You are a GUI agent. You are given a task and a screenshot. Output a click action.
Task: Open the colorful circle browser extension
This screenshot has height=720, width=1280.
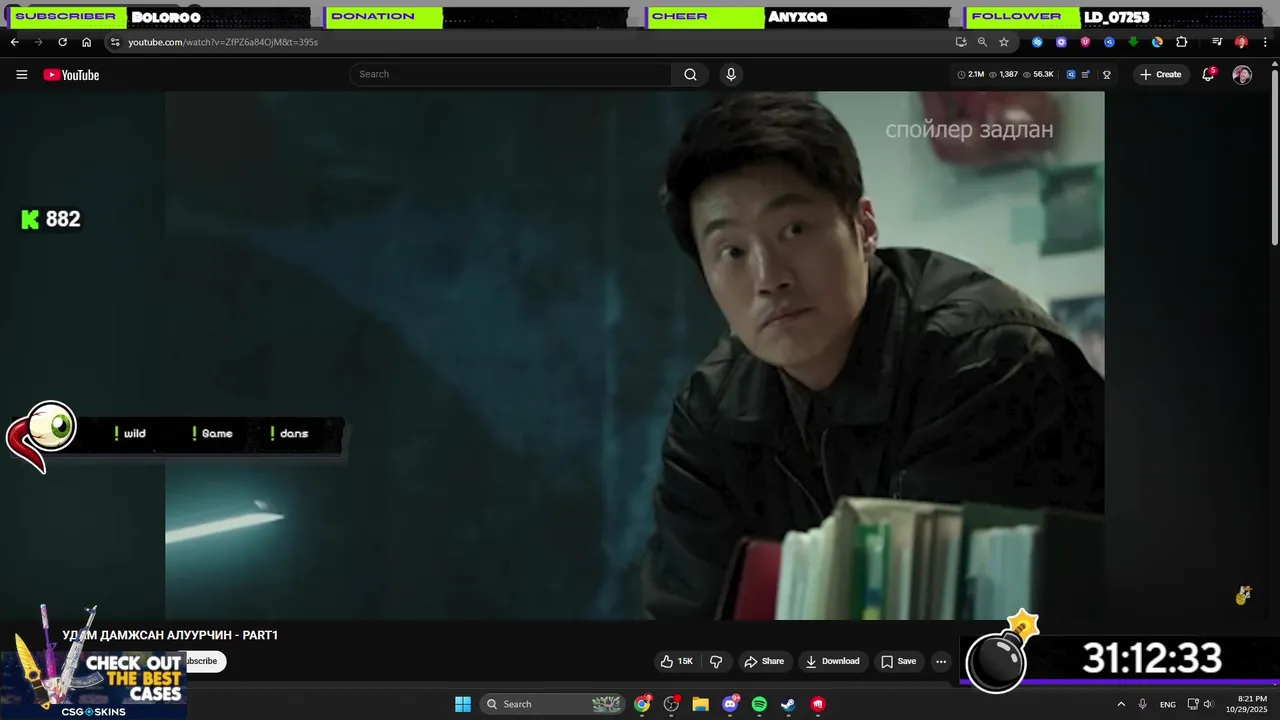click(x=1157, y=42)
